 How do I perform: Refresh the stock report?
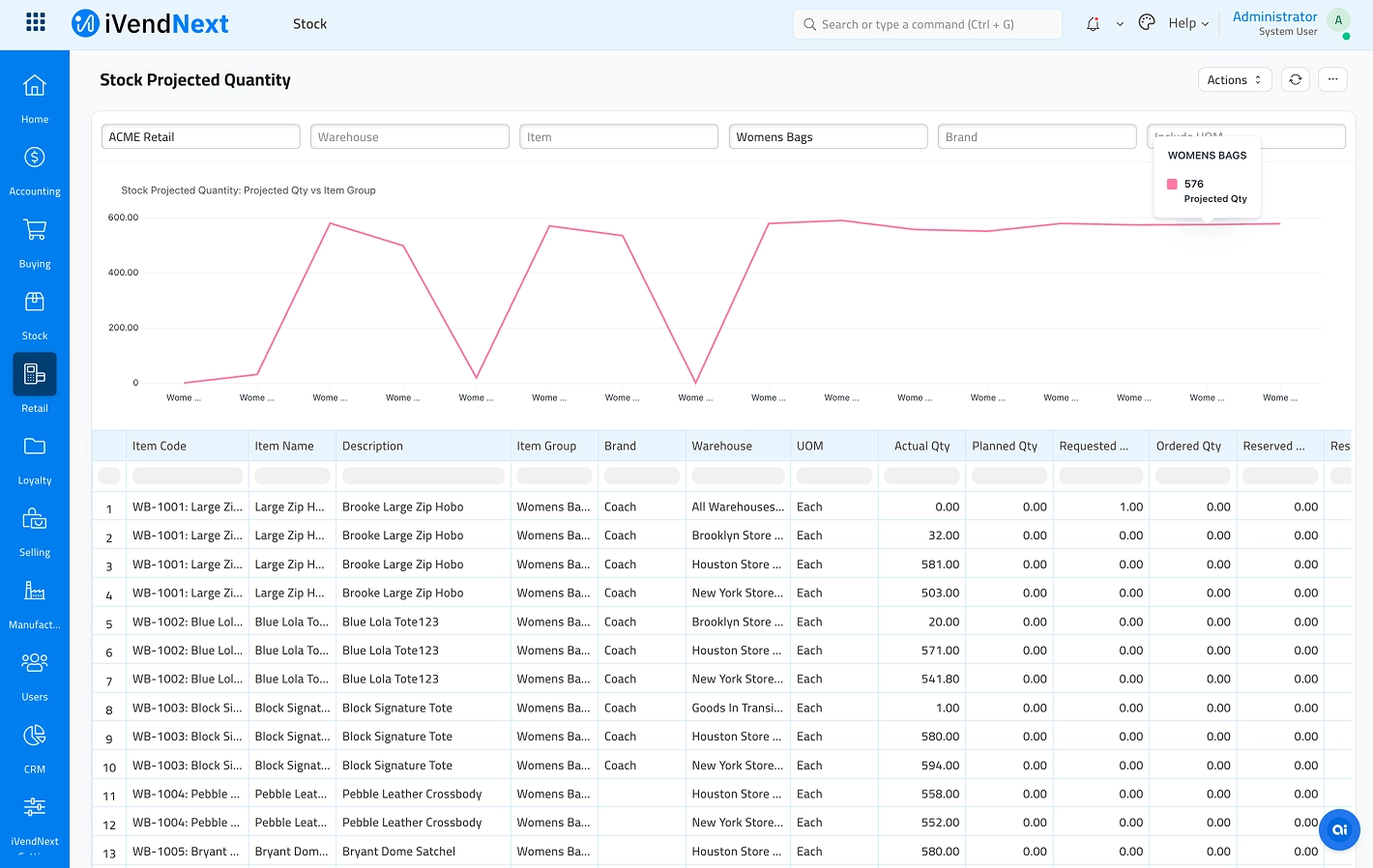(x=1295, y=80)
